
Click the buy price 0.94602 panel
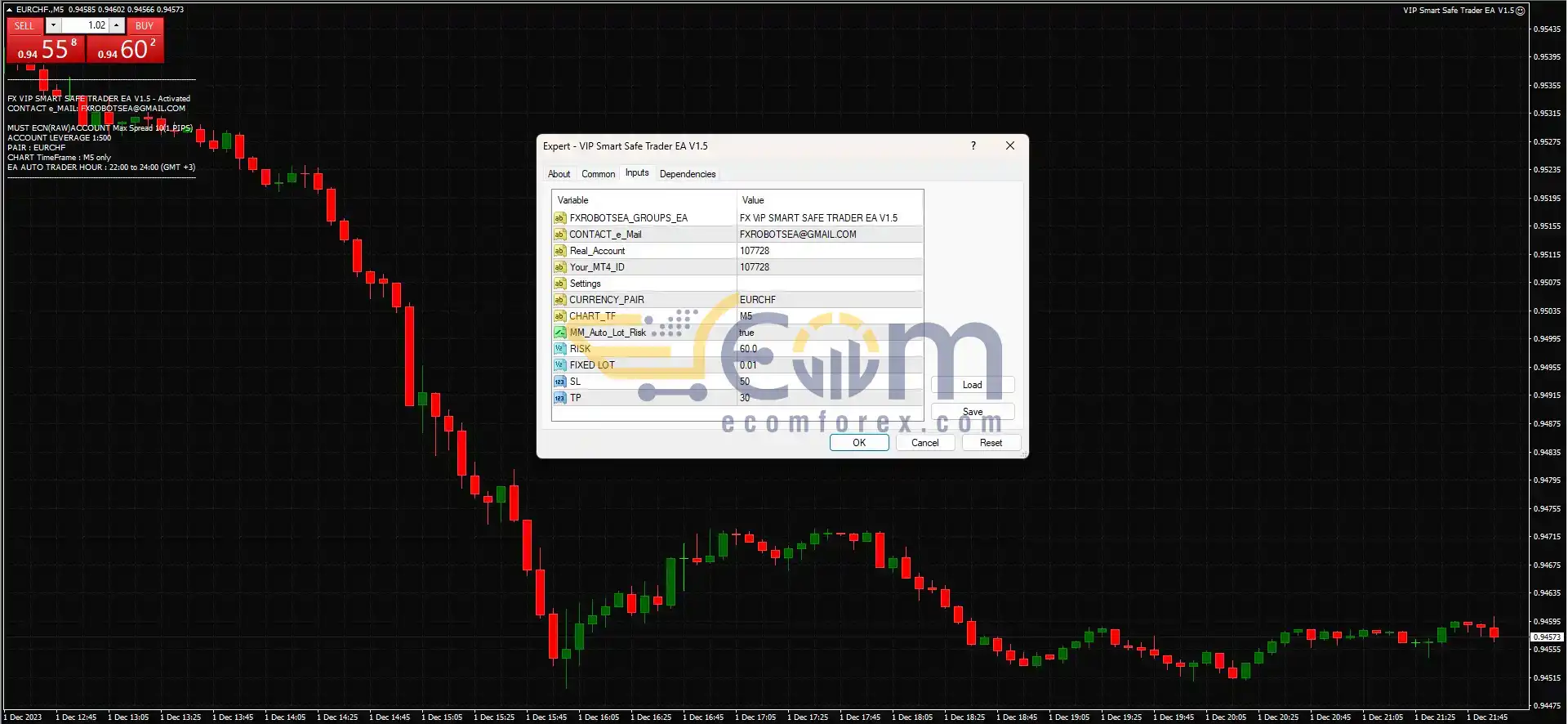tap(126, 49)
